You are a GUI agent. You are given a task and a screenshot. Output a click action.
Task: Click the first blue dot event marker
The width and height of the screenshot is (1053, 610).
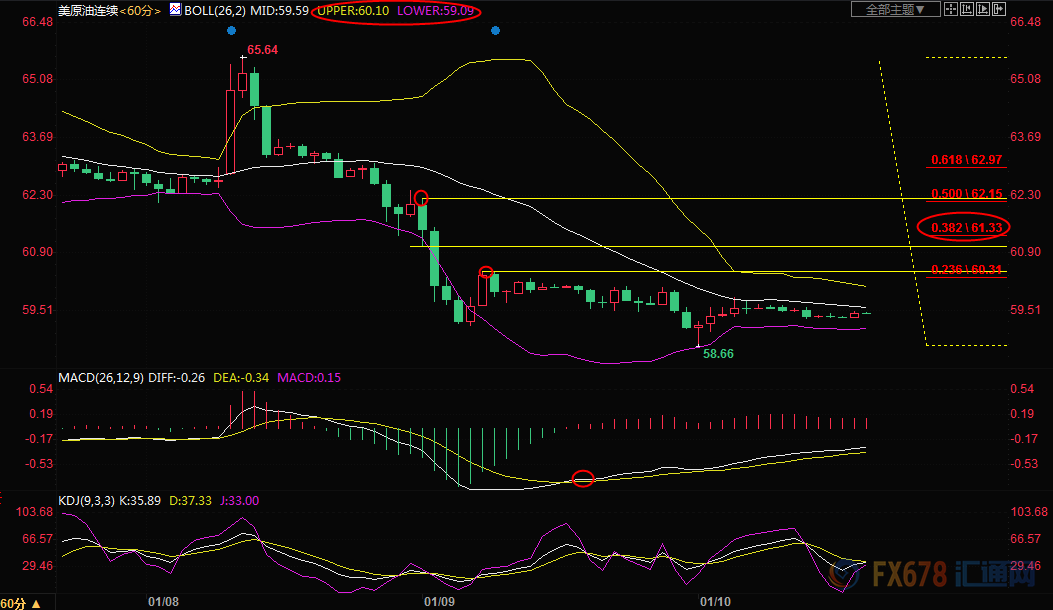point(232,31)
